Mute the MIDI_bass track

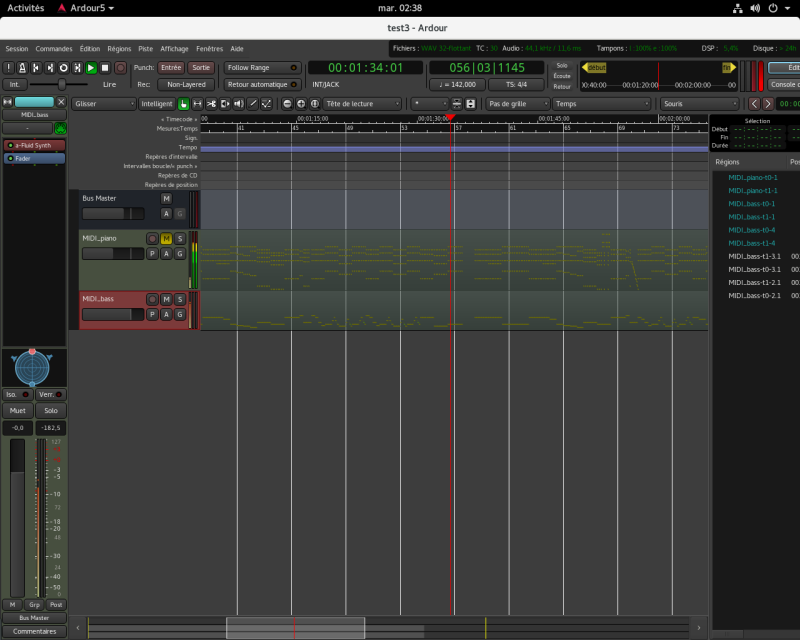pyautogui.click(x=166, y=299)
